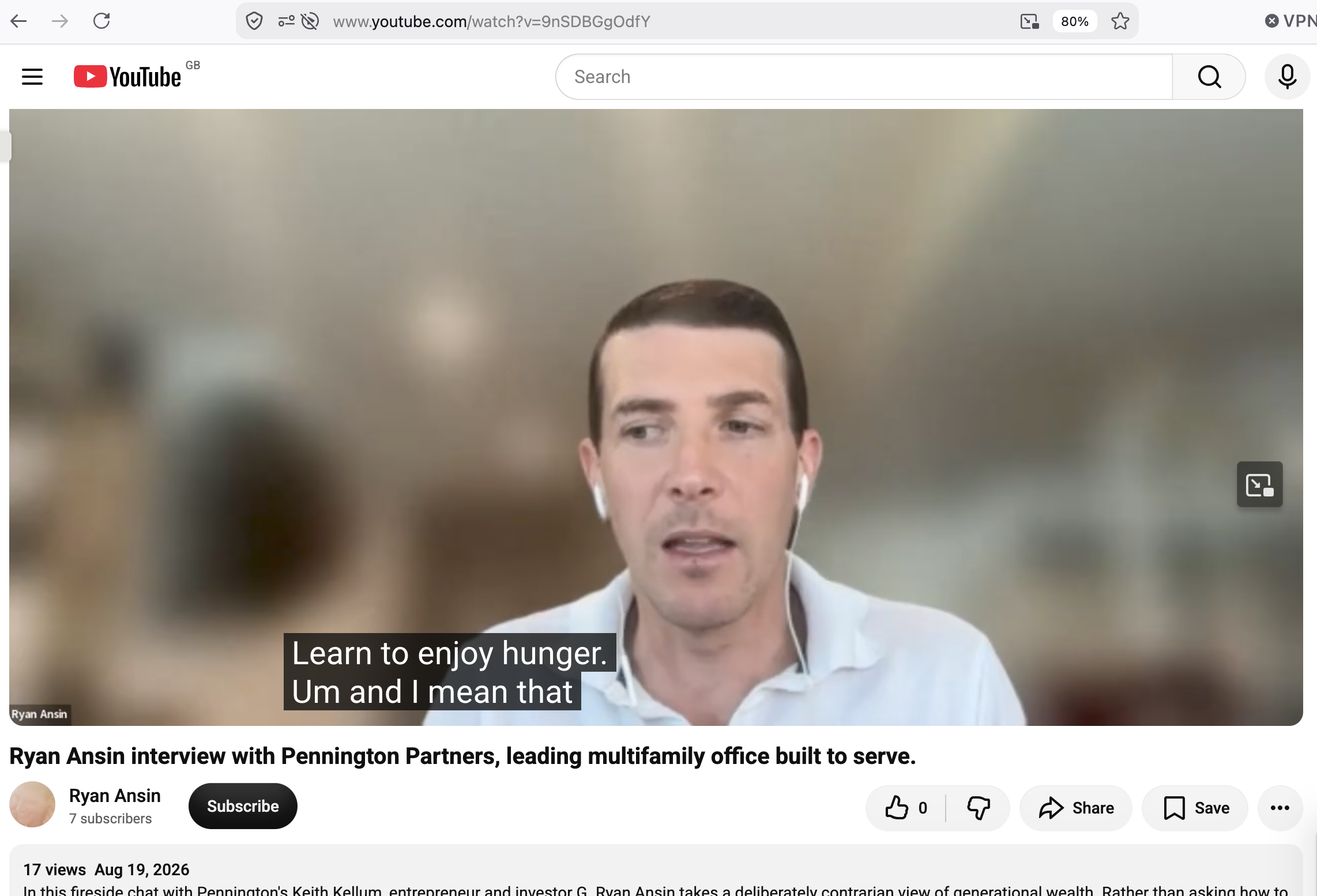Open the YouTube hamburger guide menu
Screen dimensions: 1317x896
[x=32, y=77]
